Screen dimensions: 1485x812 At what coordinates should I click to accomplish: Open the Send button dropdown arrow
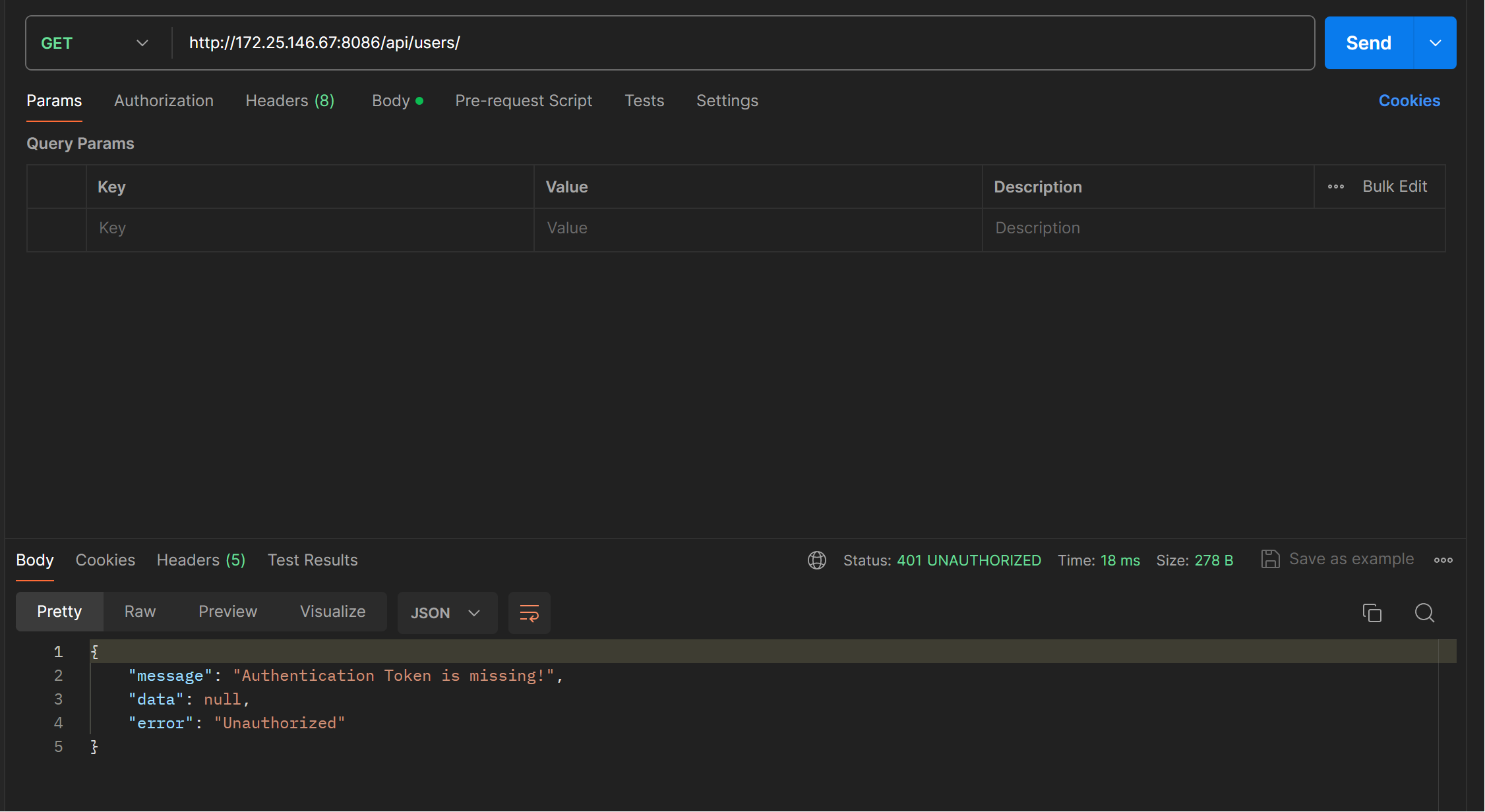pyautogui.click(x=1435, y=43)
